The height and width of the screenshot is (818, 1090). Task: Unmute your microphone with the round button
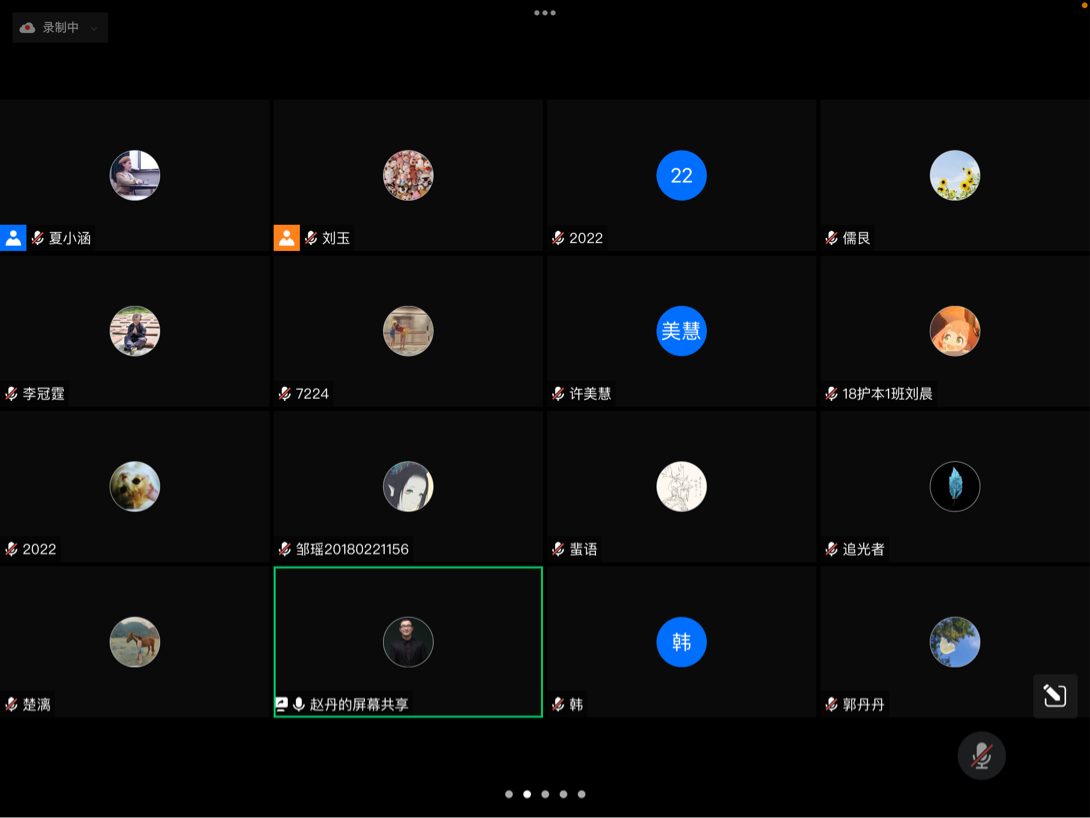[981, 756]
